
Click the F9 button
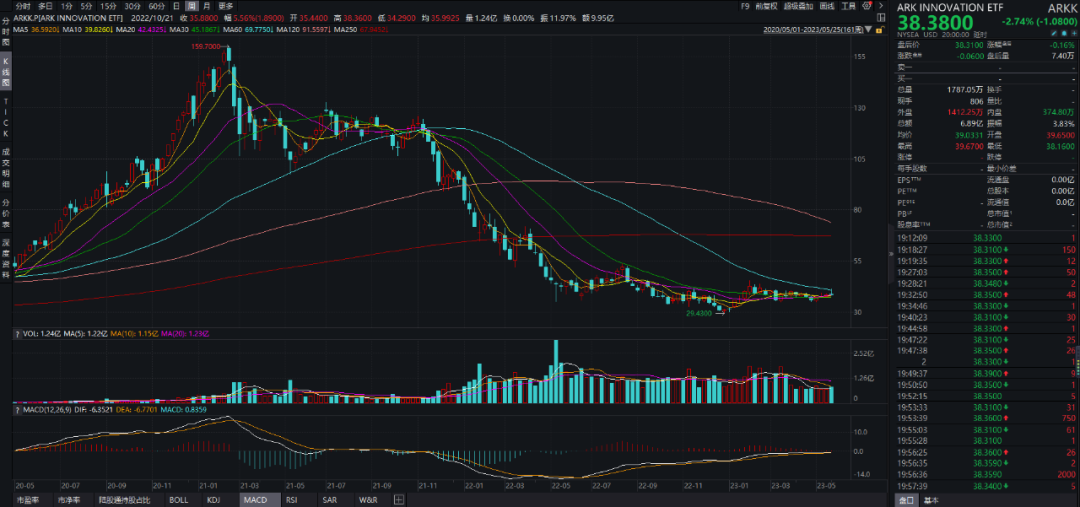coord(745,6)
